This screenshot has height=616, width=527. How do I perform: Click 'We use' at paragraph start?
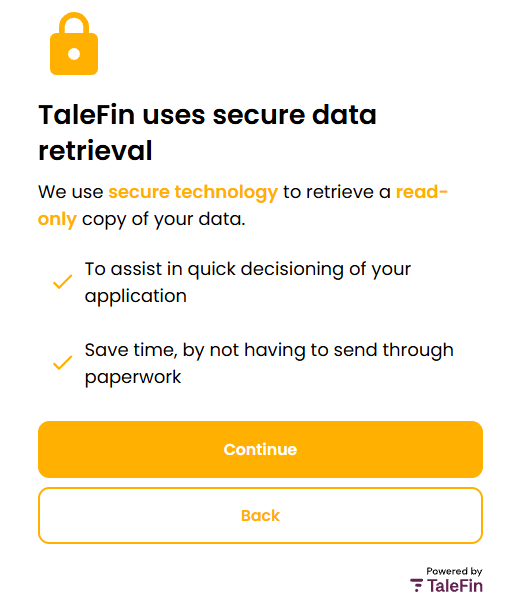point(71,192)
